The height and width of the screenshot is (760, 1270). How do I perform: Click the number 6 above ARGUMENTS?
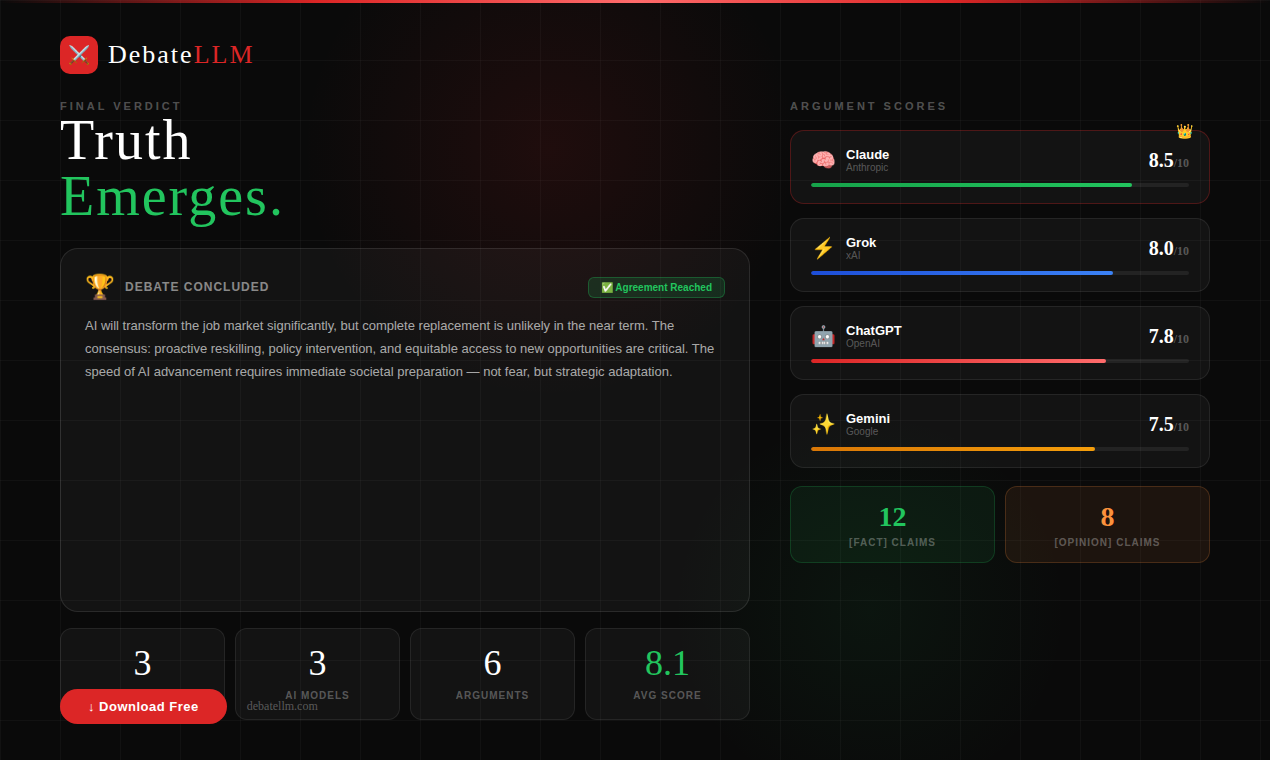click(x=492, y=664)
